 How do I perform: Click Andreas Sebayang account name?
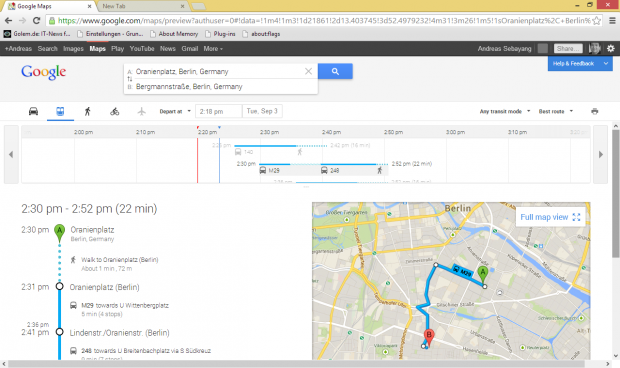505,49
